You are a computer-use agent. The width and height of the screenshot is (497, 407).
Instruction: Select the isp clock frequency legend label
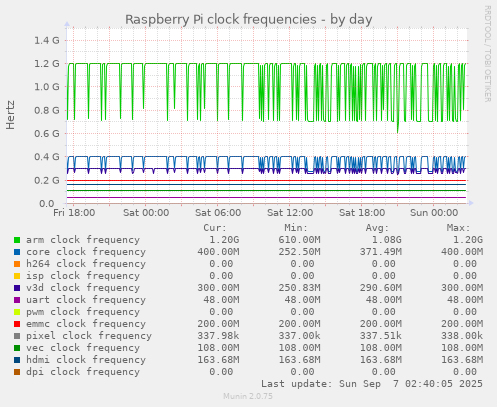[x=83, y=276]
